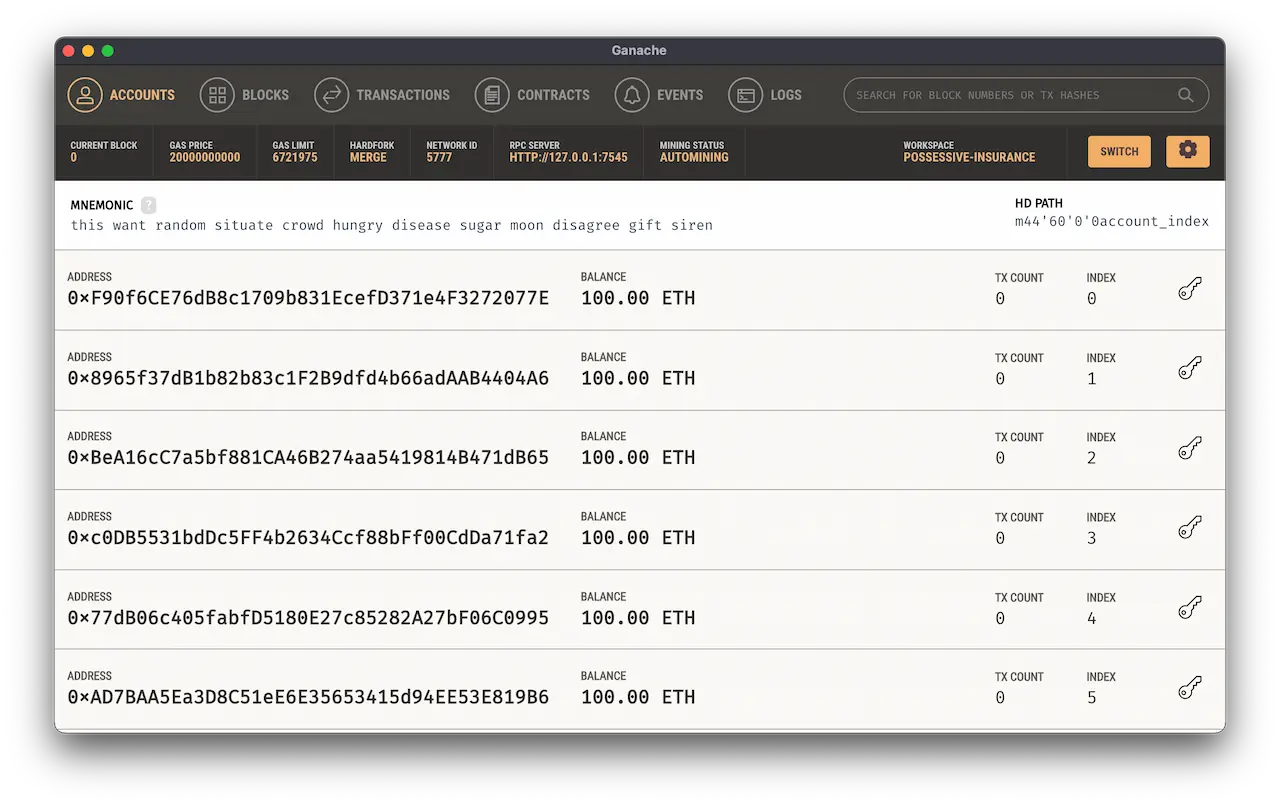Click the Transactions arrows icon

[x=331, y=95]
